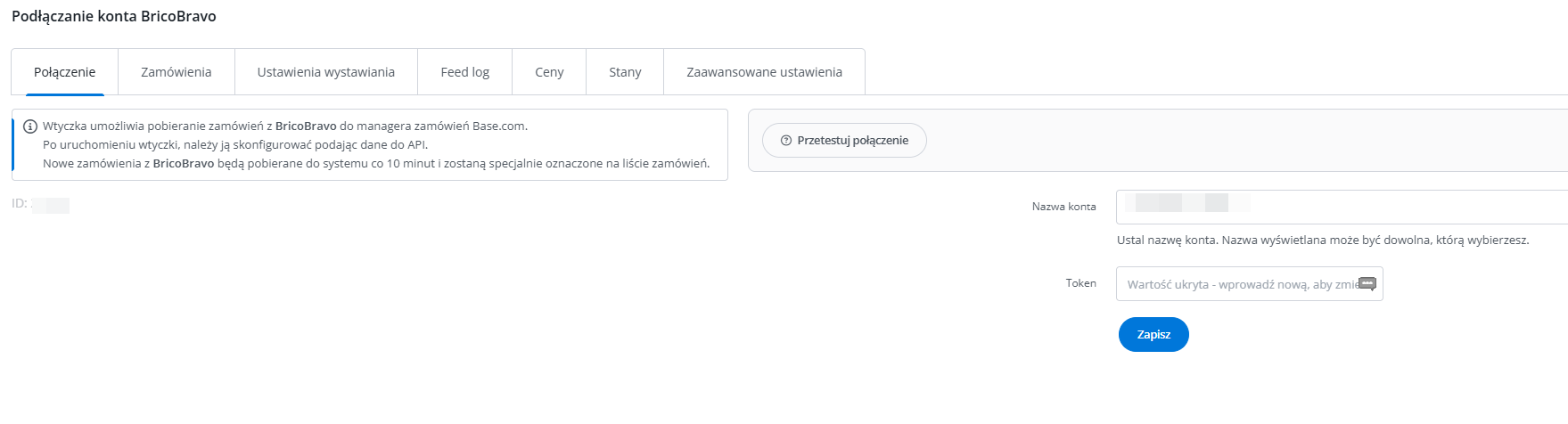Image resolution: width=1568 pixels, height=424 pixels.
Task: Open the Zamówienia tab
Action: pyautogui.click(x=176, y=72)
